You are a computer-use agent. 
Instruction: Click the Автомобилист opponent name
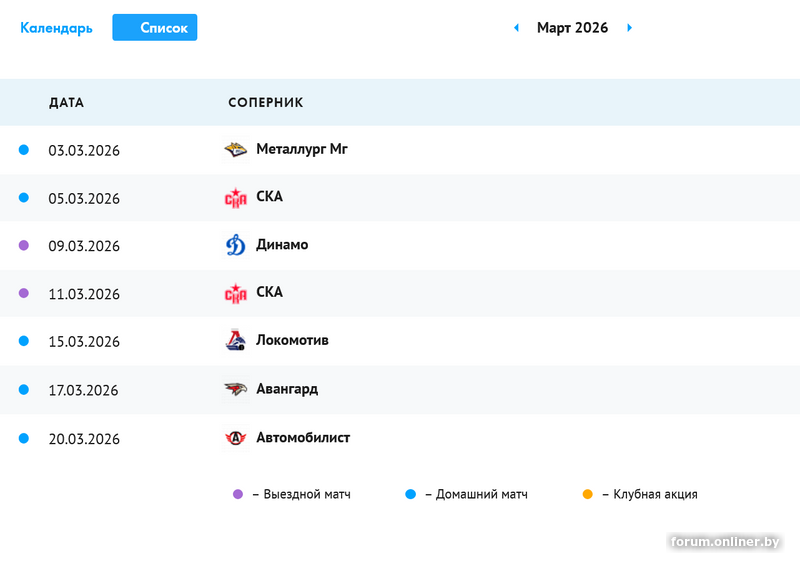pos(303,438)
